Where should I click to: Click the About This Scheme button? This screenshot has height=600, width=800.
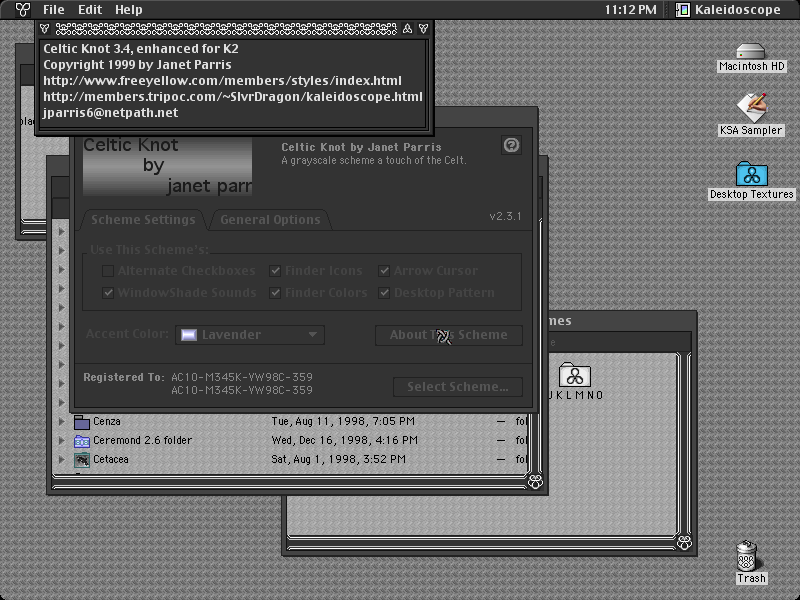click(449, 335)
